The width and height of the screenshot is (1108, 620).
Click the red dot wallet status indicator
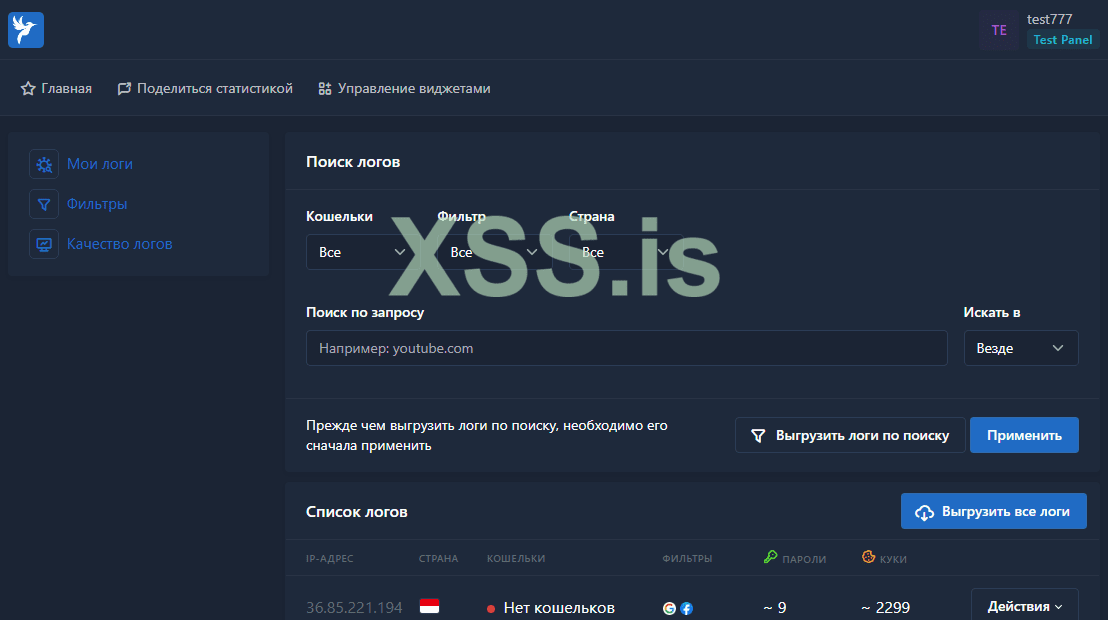pyautogui.click(x=491, y=609)
